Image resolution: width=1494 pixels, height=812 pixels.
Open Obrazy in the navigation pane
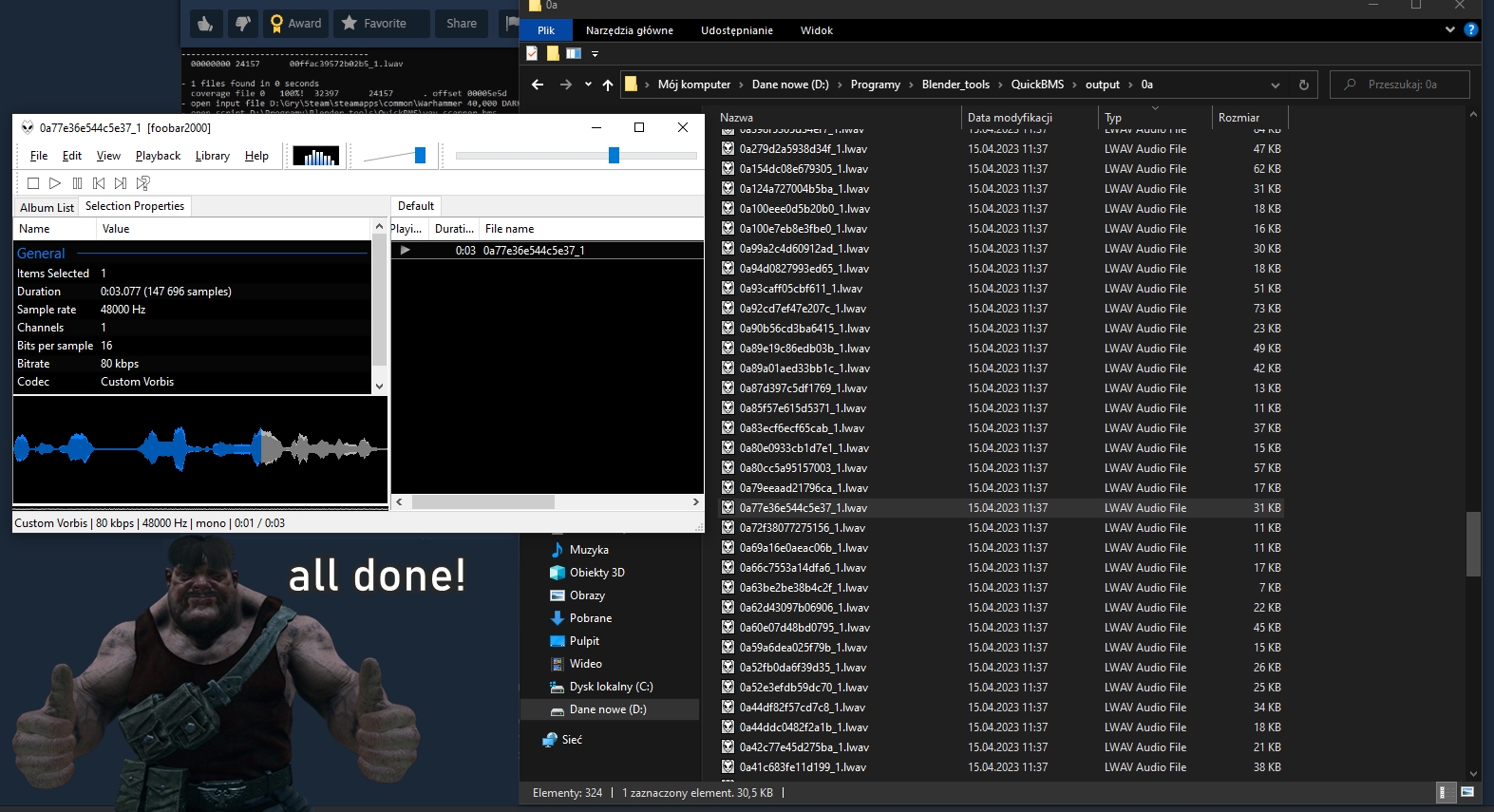[x=587, y=595]
